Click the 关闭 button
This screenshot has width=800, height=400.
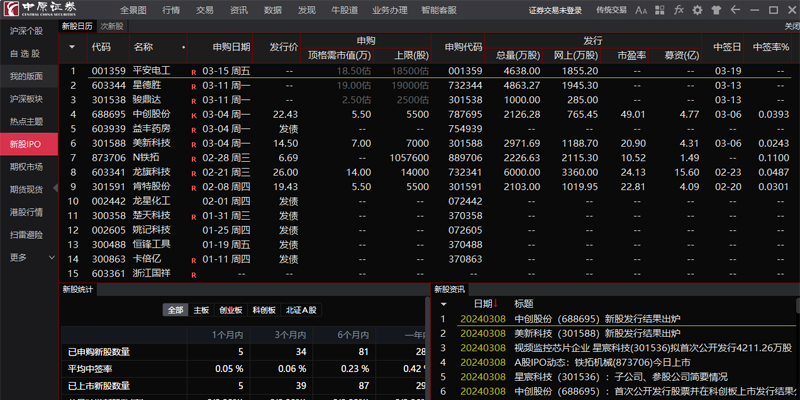pos(792,26)
